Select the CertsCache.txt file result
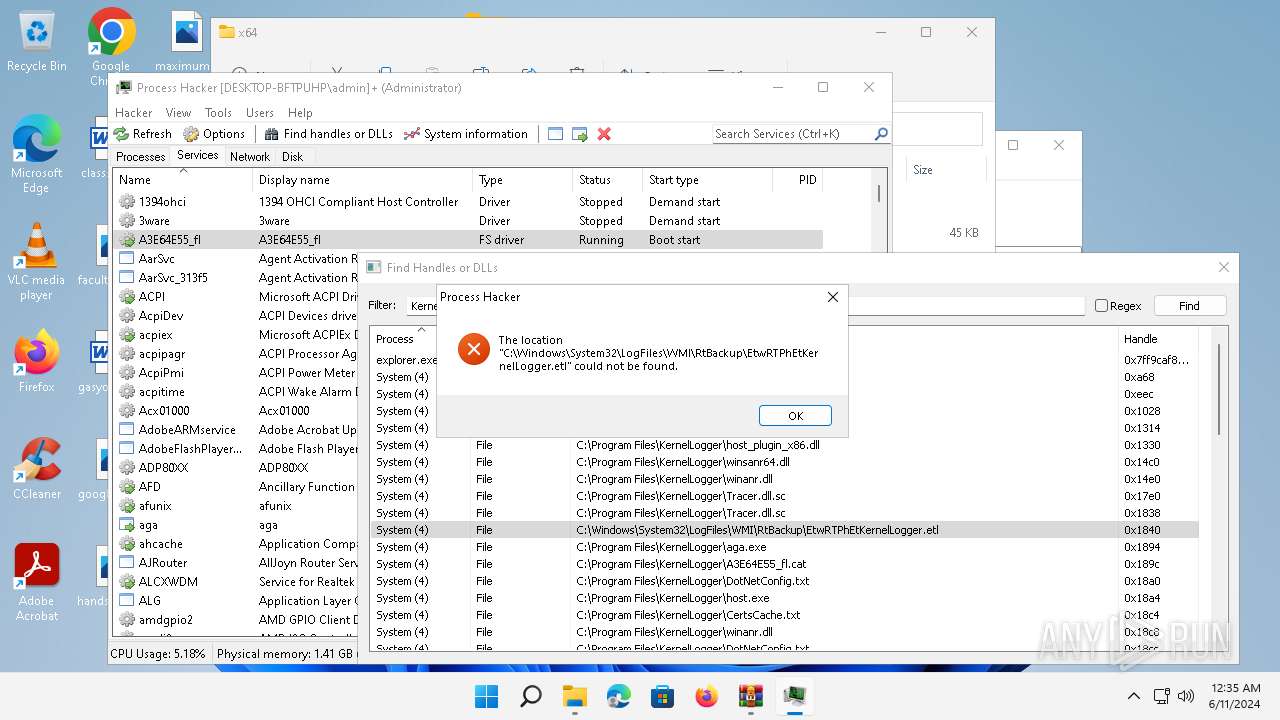This screenshot has height=720, width=1280. [x=784, y=615]
